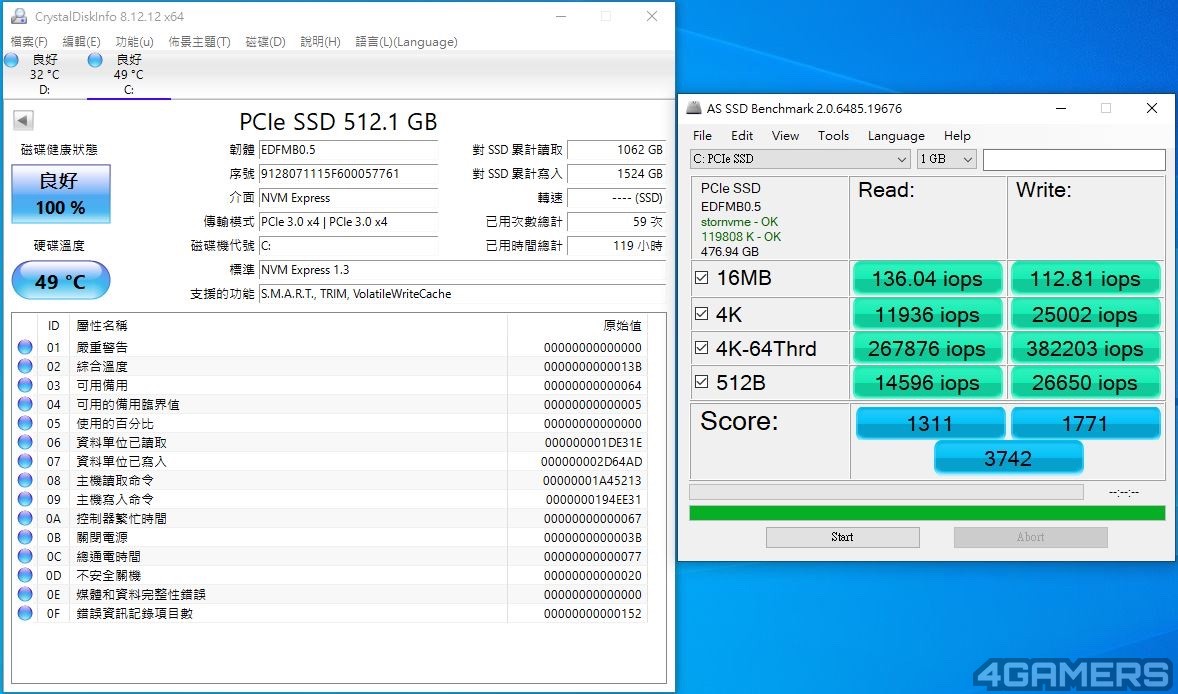Click the 序號 serial number field

pos(349,174)
